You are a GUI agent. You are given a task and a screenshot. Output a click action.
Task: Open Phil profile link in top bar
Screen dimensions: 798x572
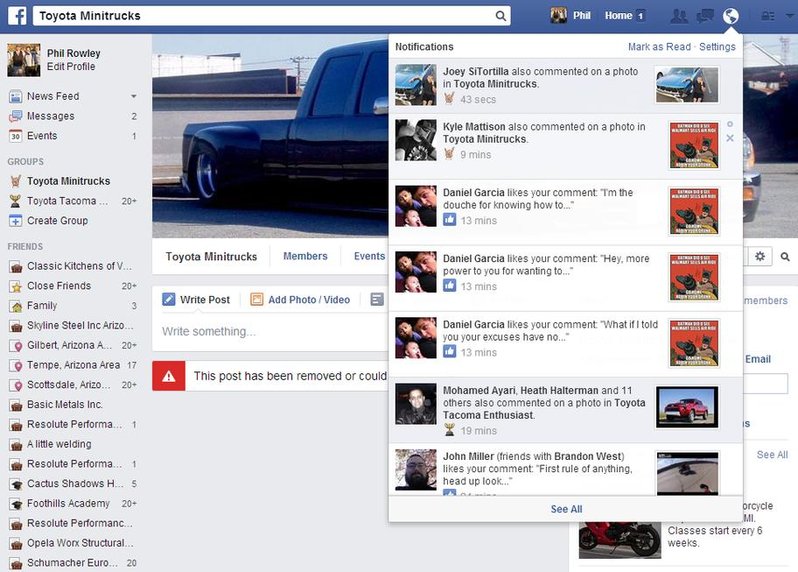click(582, 16)
